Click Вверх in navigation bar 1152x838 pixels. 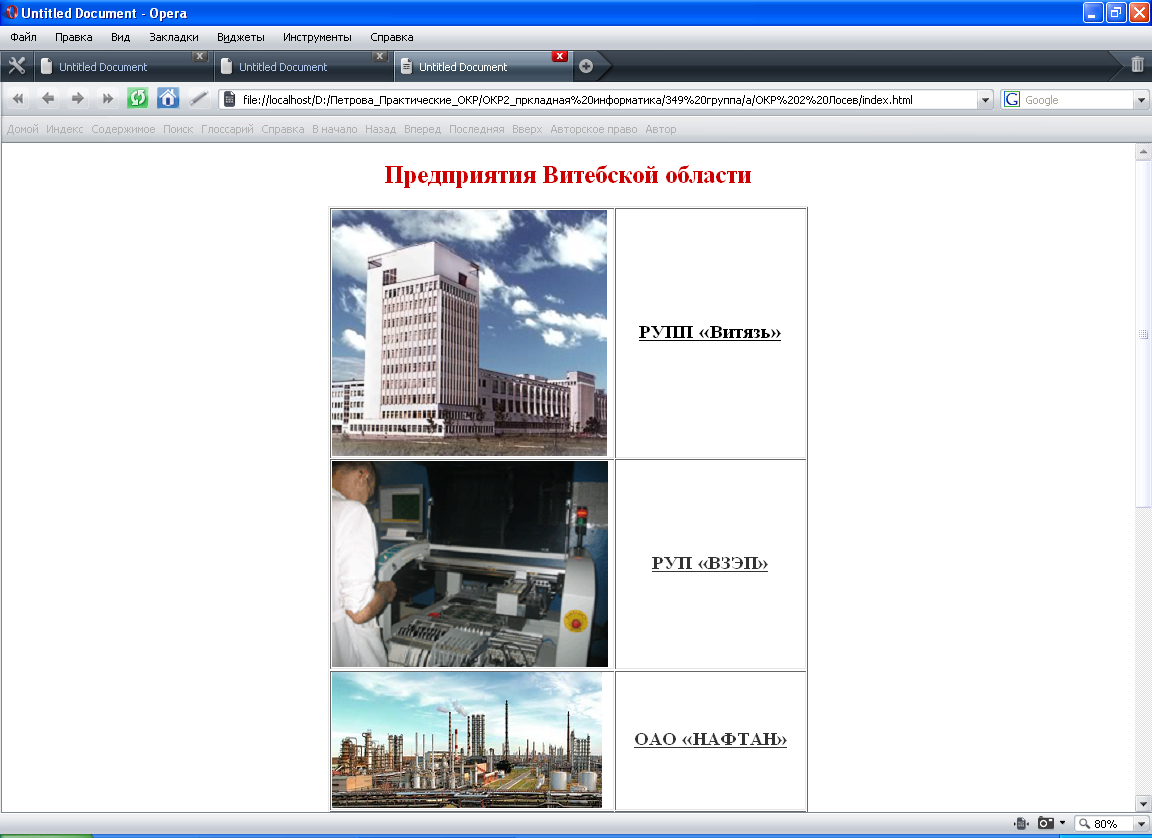click(x=528, y=129)
